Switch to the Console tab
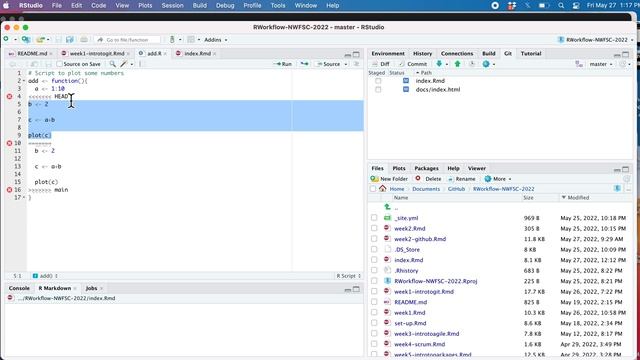The image size is (640, 360). tap(19, 288)
